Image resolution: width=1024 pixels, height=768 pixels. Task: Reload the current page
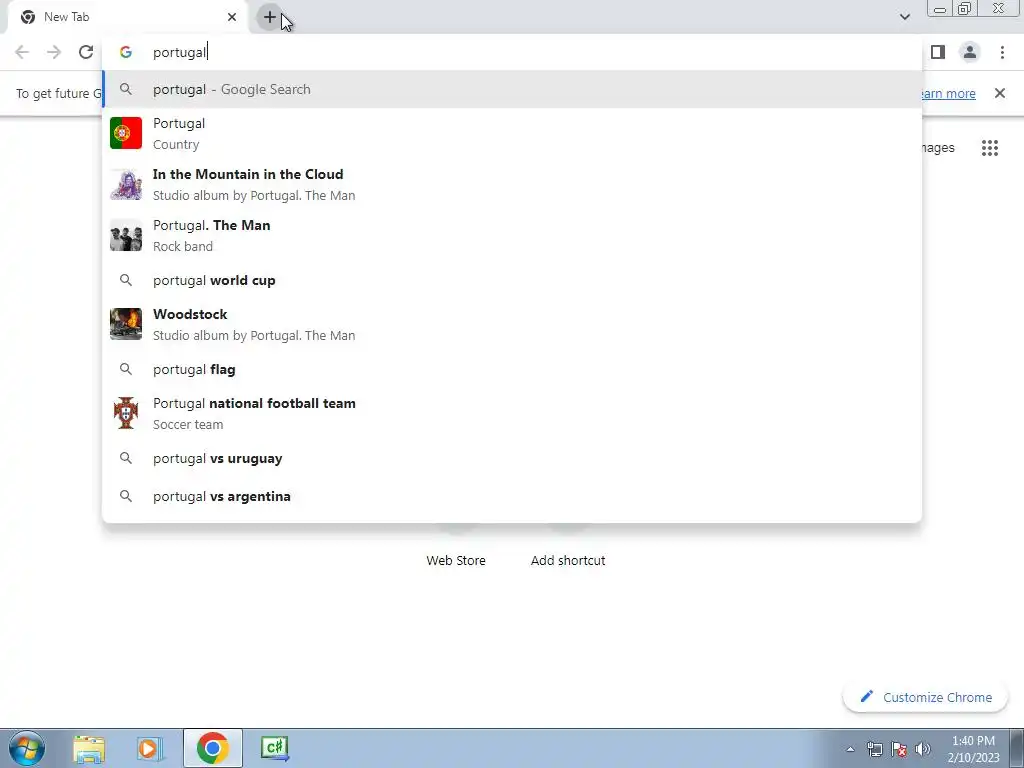pyautogui.click(x=86, y=52)
